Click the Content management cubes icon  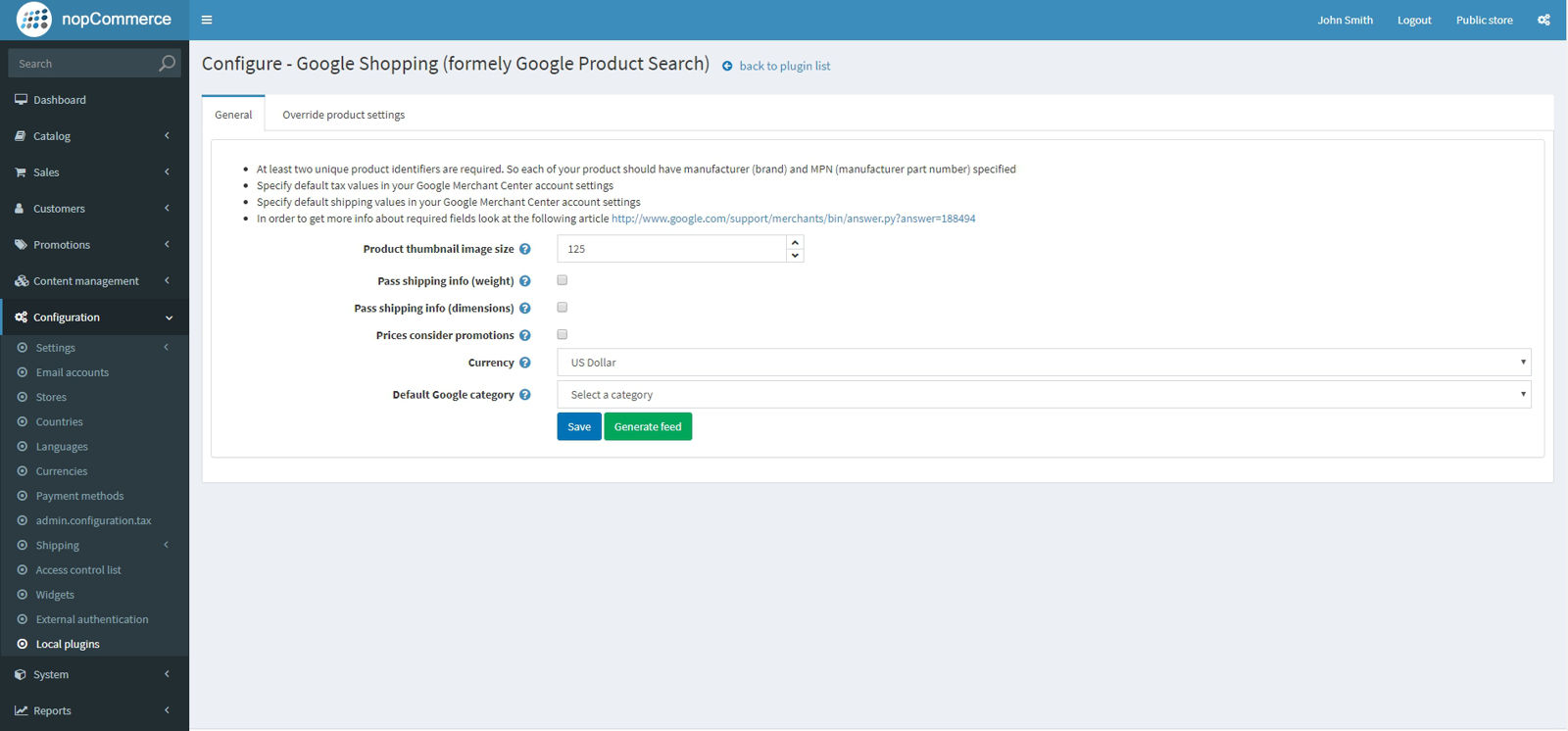click(22, 281)
